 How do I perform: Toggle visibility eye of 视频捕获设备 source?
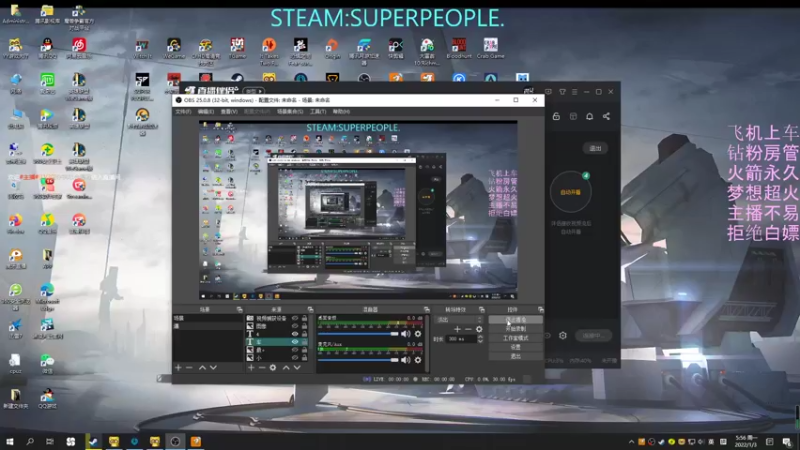(295, 318)
